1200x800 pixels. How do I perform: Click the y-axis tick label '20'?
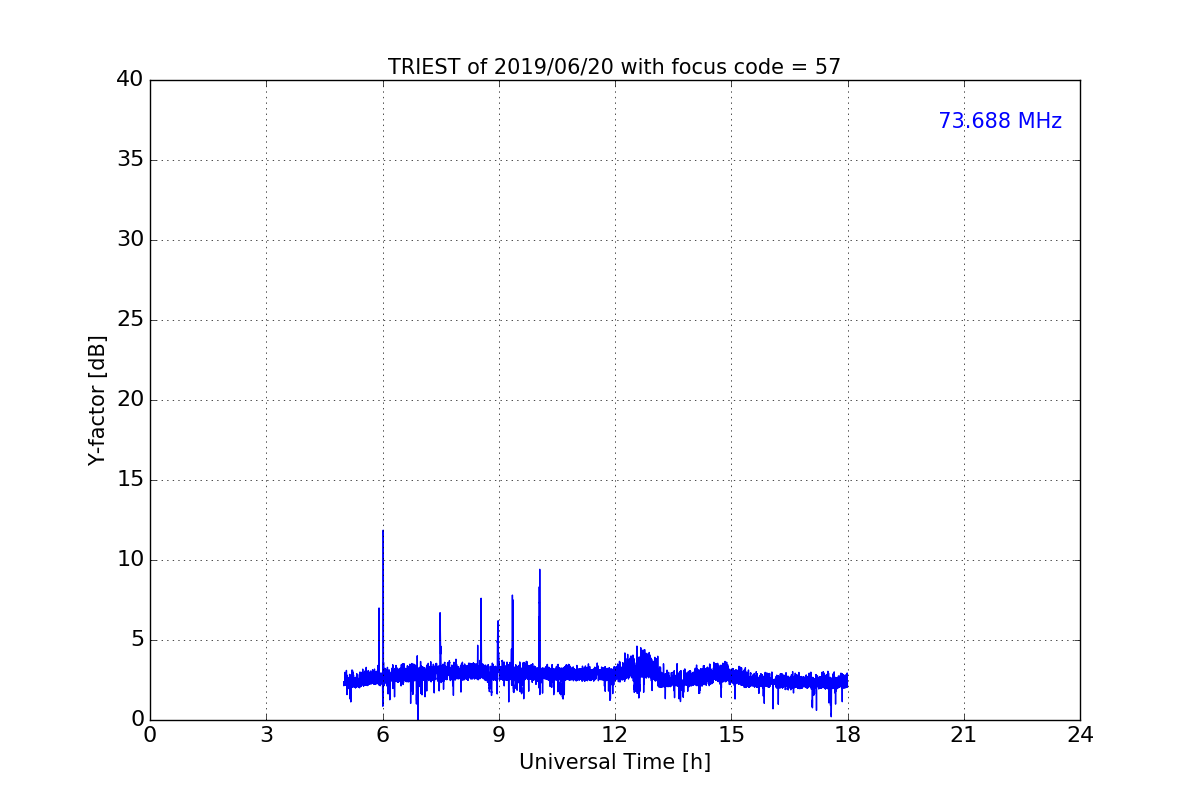coord(130,400)
